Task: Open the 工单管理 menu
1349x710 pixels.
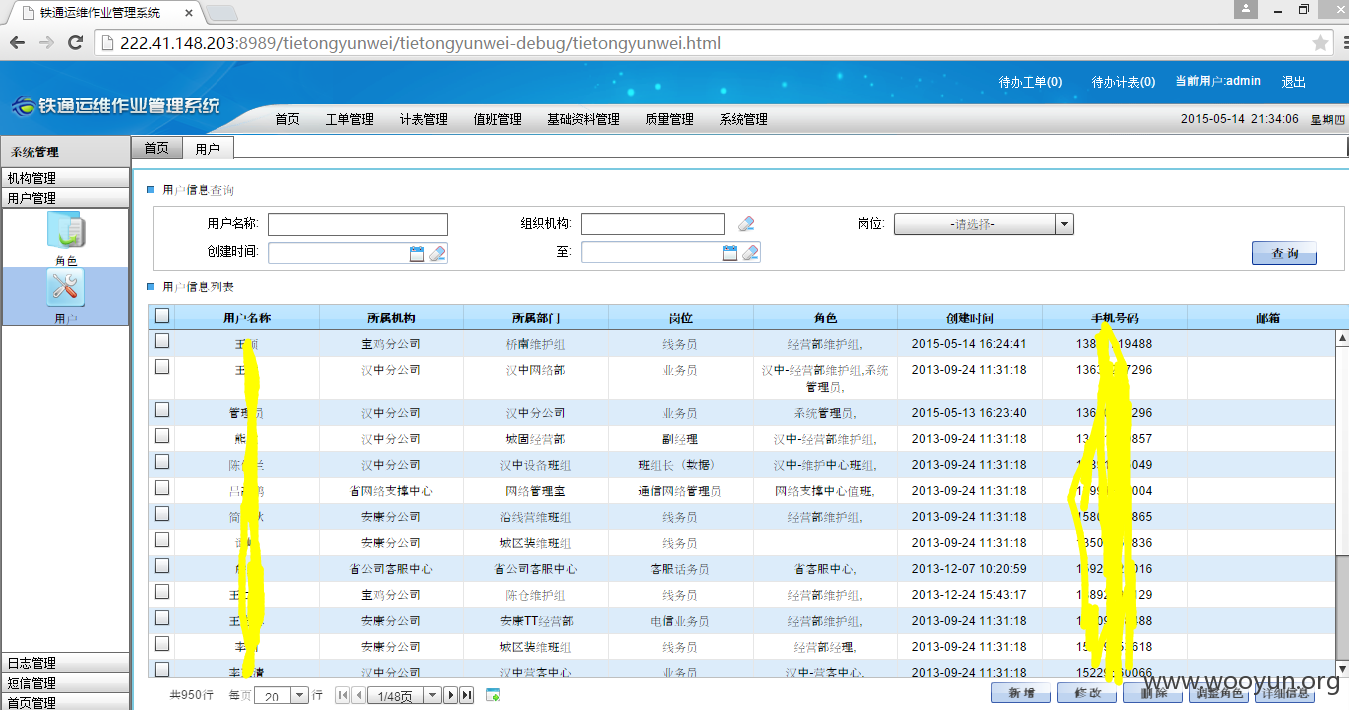Action: coord(349,119)
